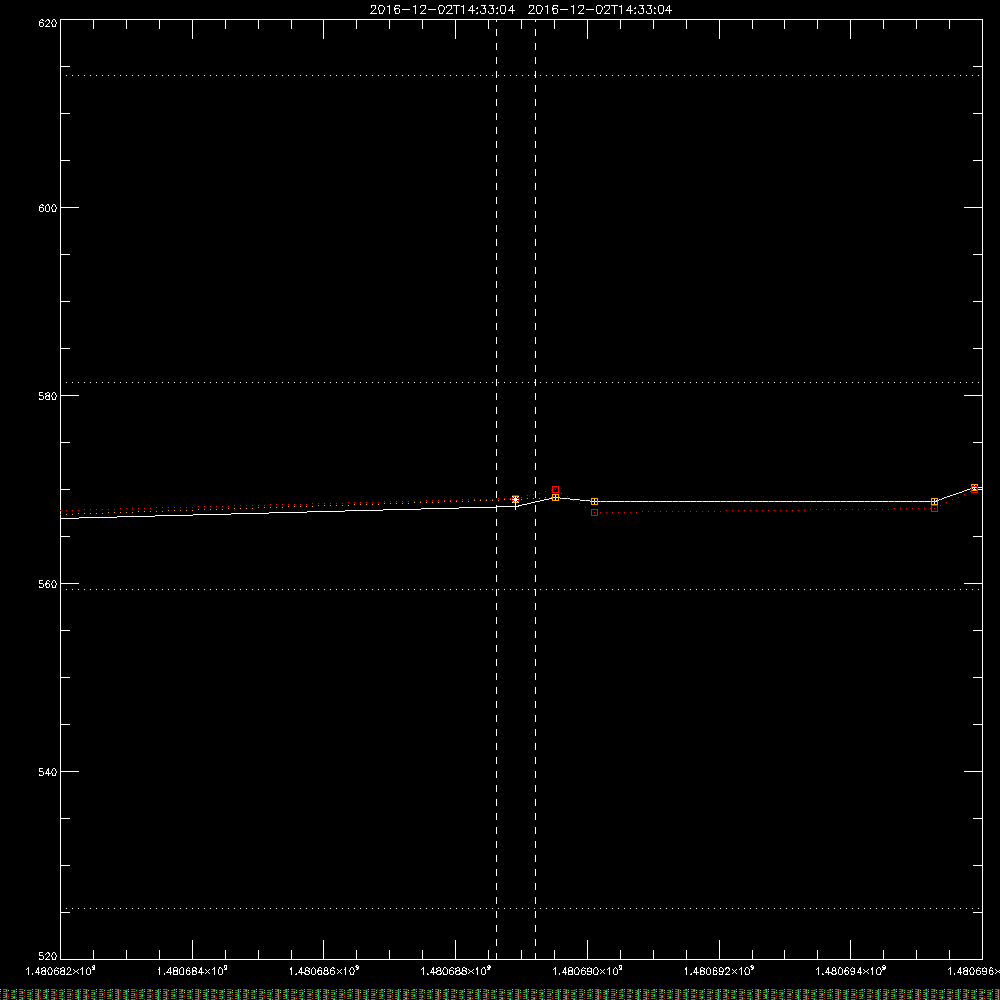Screen dimensions: 1000x1000
Task: Click the dotted horizontal line just below 560
Action: 521,589
